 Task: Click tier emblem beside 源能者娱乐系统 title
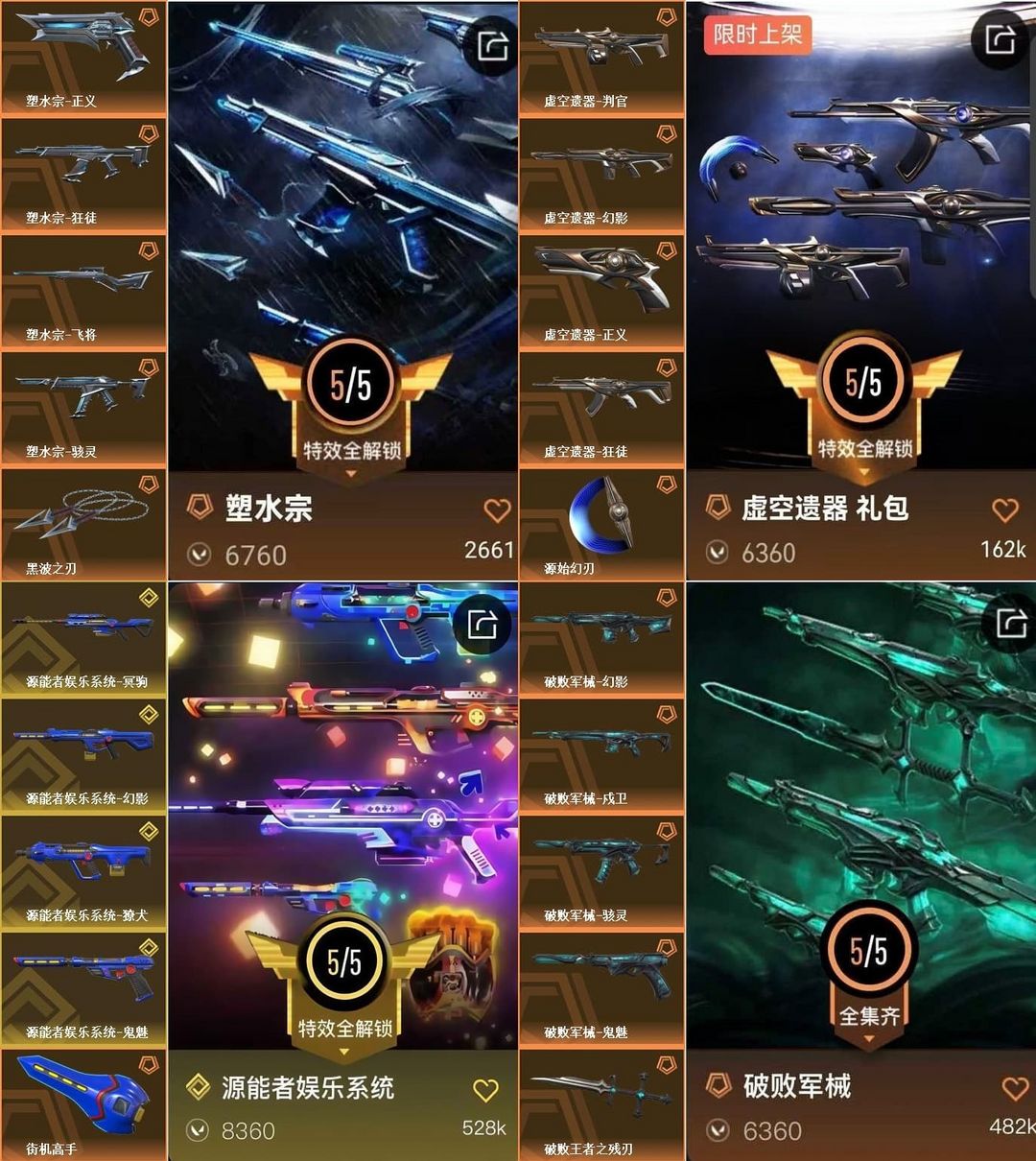click(198, 1087)
